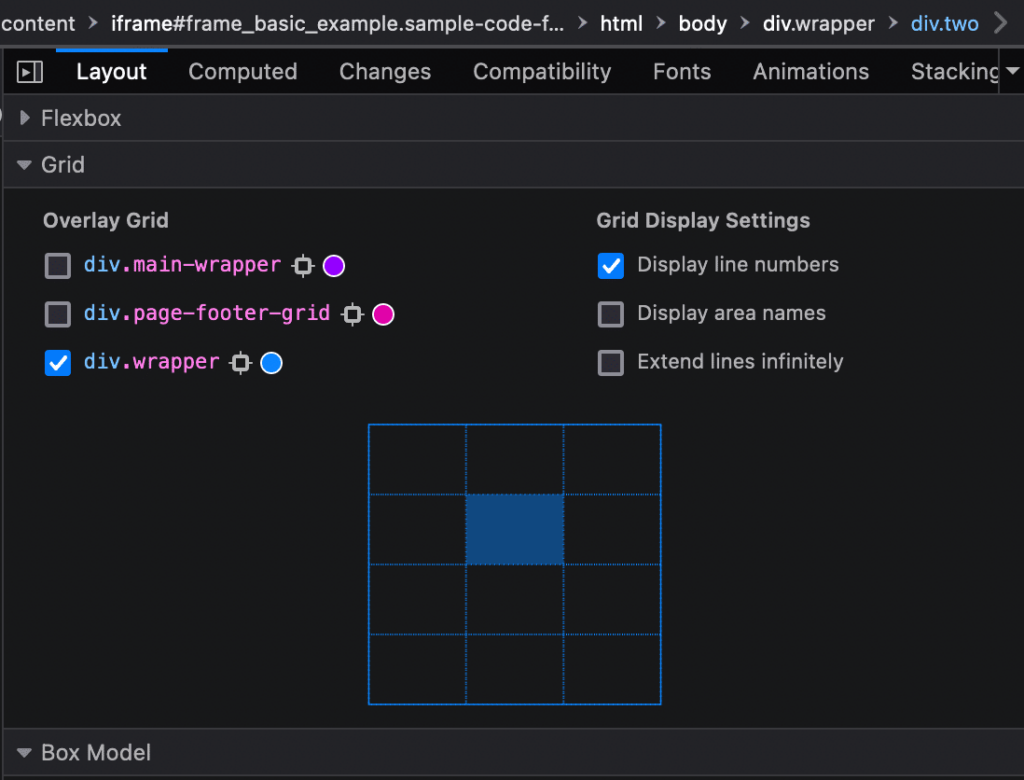Enable the div.main-wrapper grid overlay
1024x780 pixels.
click(x=57, y=265)
